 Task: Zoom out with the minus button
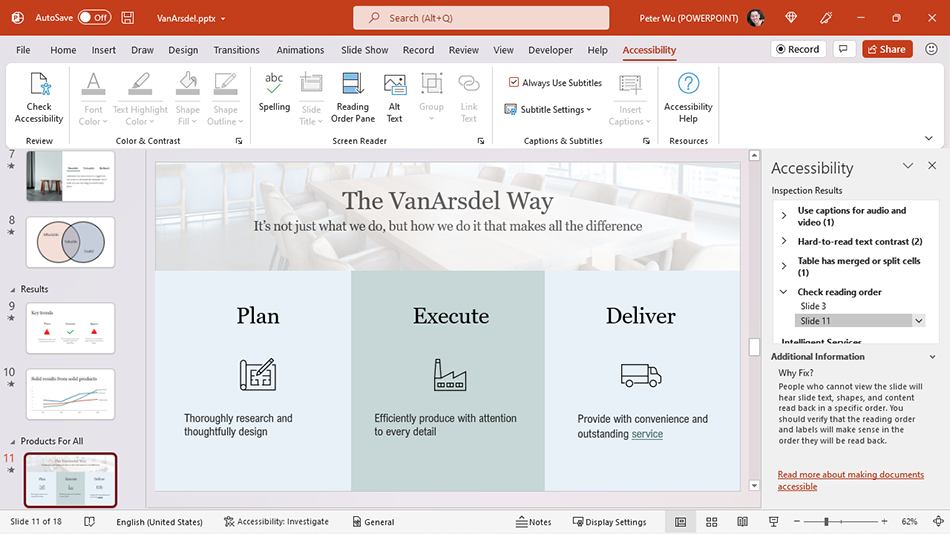click(x=797, y=521)
